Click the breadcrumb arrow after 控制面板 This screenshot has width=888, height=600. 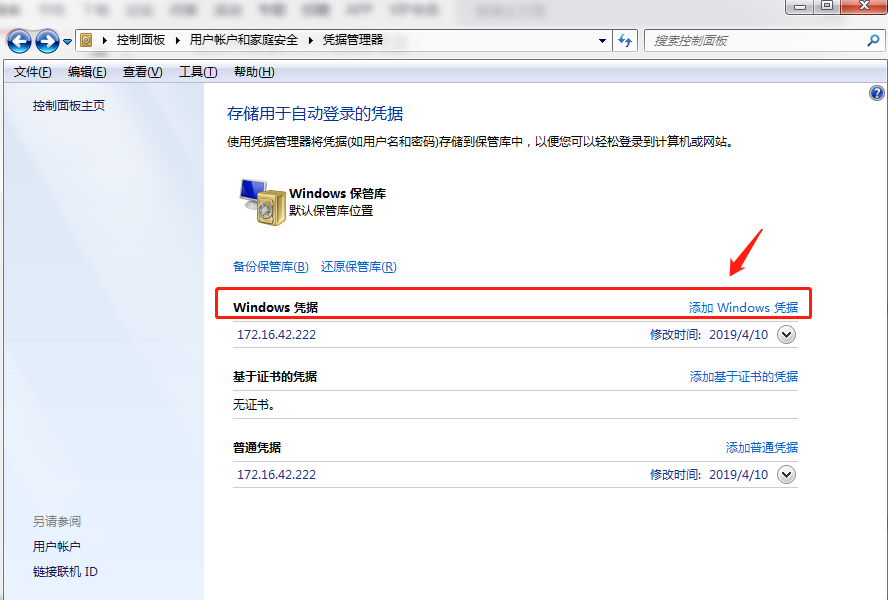178,40
